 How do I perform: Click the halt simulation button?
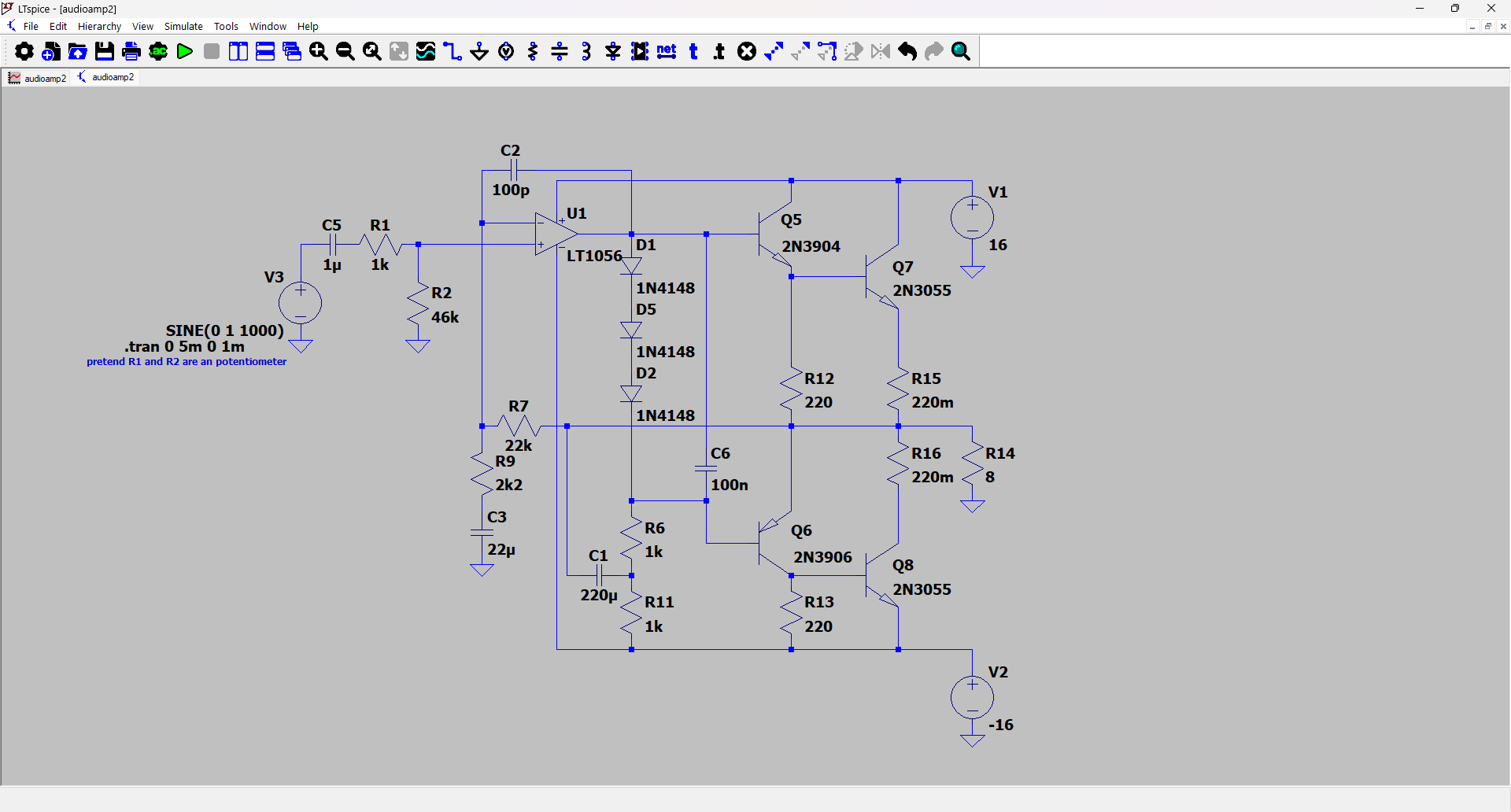[x=212, y=52]
